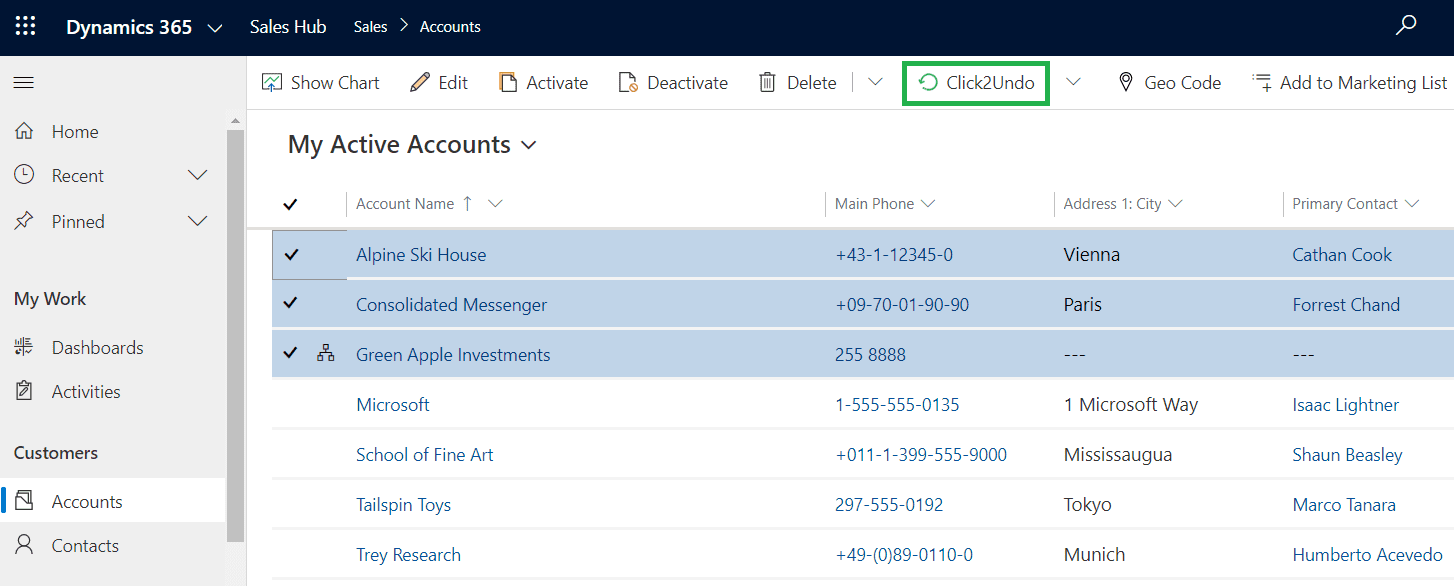This screenshot has height=586, width=1454.
Task: Click the city cell Mississaugua
Action: tap(1118, 455)
